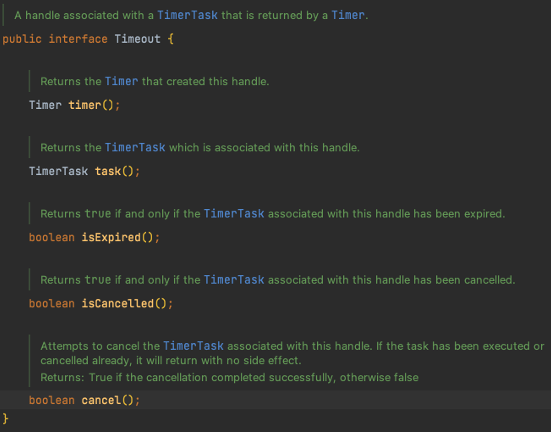Click the TimerTask return type of task()

(58, 171)
